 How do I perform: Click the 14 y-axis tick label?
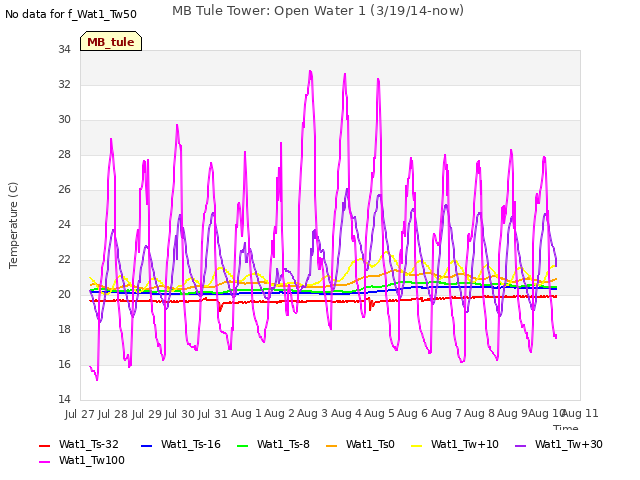[64, 399]
